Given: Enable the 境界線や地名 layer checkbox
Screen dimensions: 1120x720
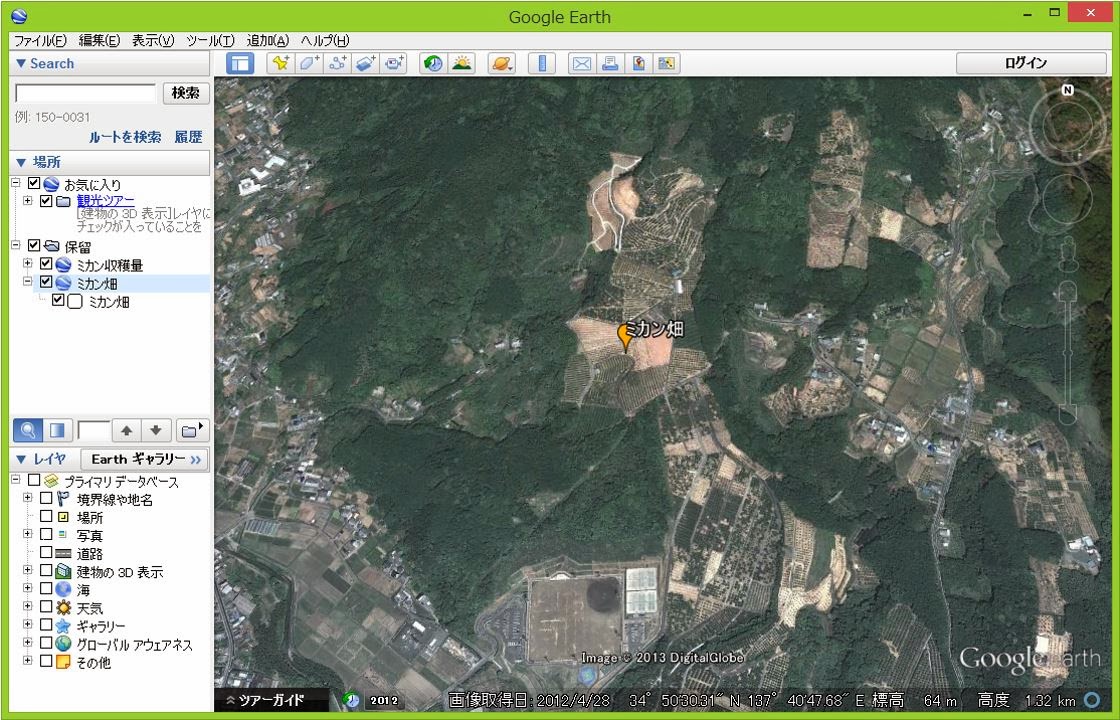Looking at the screenshot, I should tap(46, 498).
